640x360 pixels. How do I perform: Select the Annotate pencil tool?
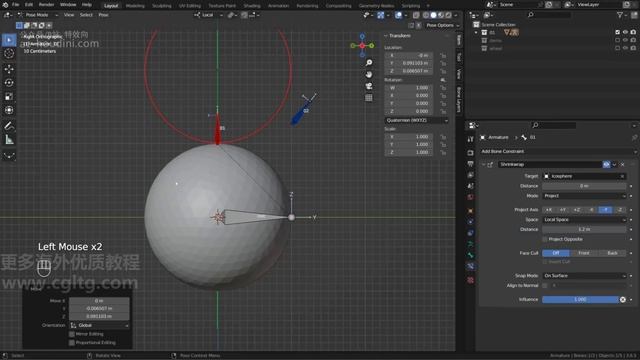point(9,126)
